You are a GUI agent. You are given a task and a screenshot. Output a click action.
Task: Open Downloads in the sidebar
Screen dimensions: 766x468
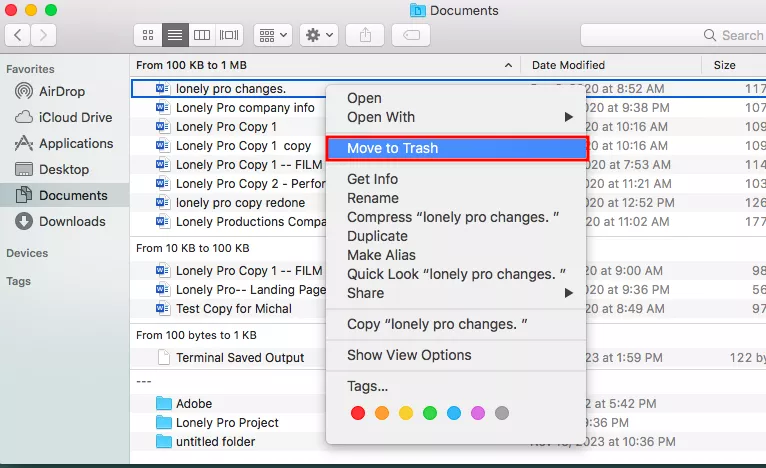[71, 221]
